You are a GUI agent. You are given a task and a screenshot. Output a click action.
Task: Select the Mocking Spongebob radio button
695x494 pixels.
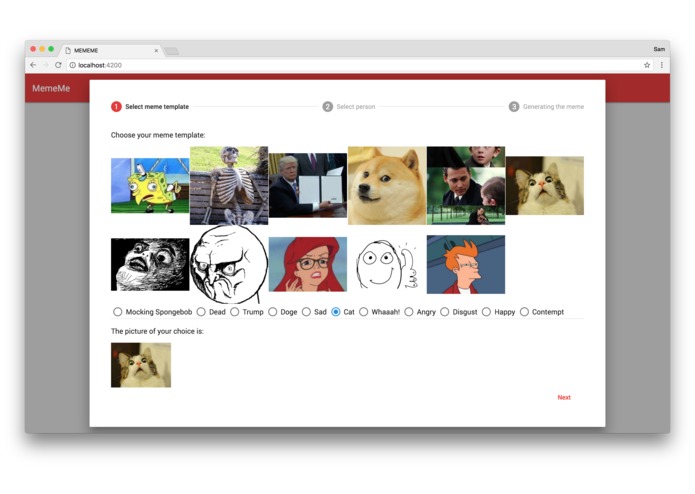pyautogui.click(x=117, y=312)
